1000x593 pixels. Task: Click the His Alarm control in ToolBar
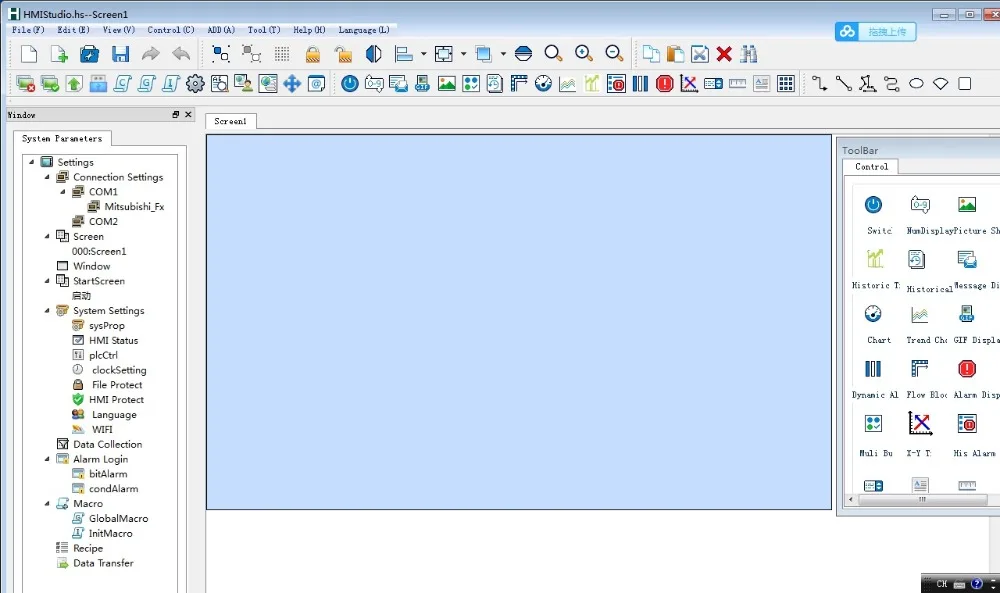pos(967,423)
